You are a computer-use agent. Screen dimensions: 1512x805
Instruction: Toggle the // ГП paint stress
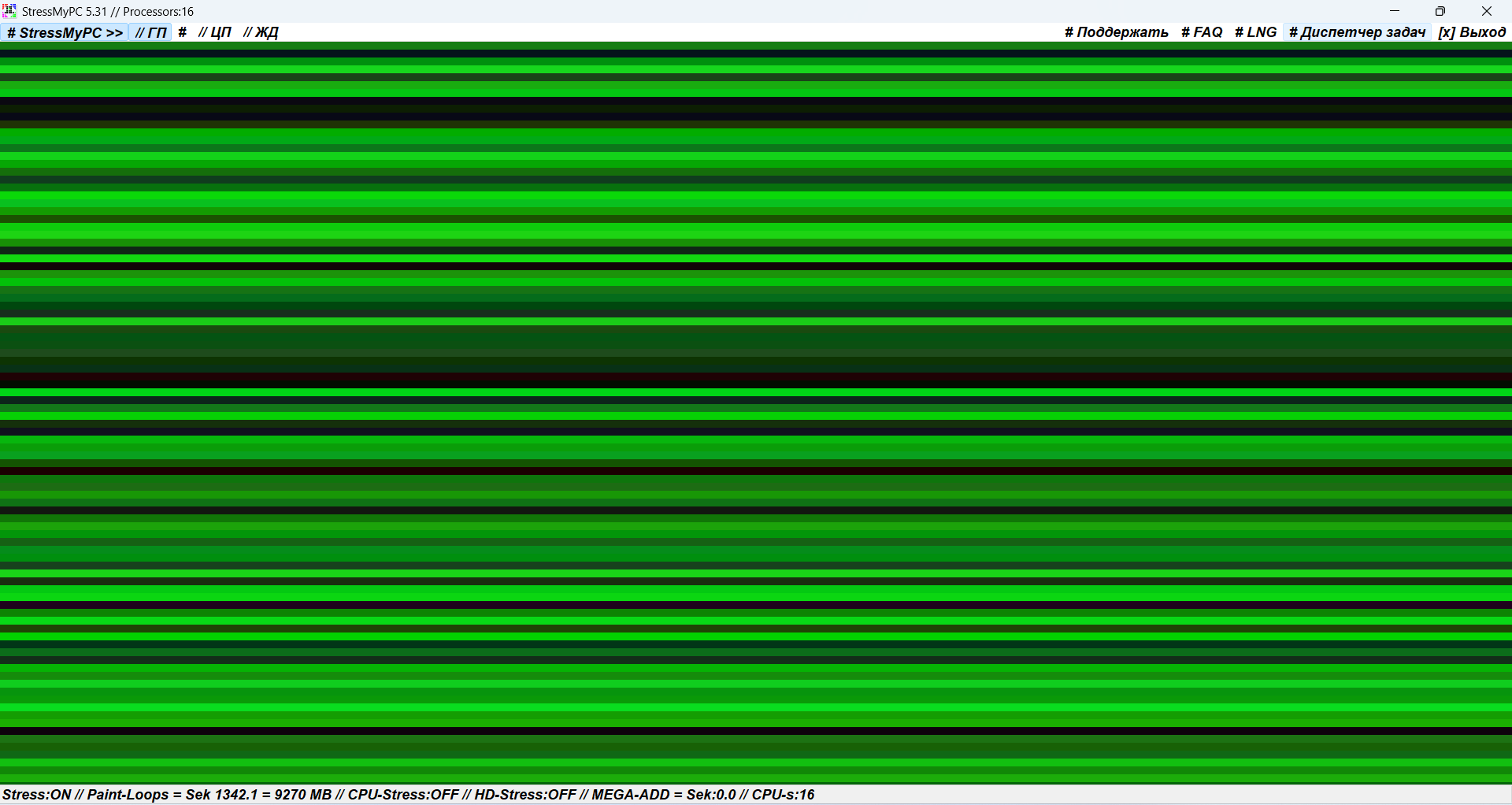150,32
